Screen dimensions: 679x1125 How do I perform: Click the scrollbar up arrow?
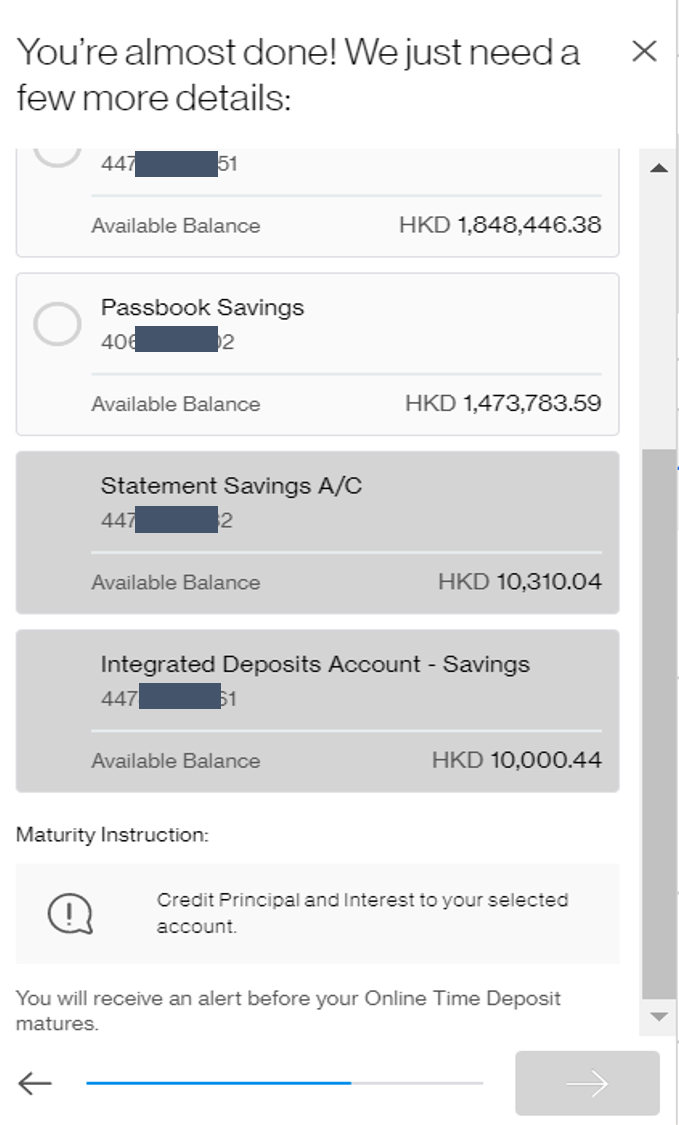coord(659,167)
